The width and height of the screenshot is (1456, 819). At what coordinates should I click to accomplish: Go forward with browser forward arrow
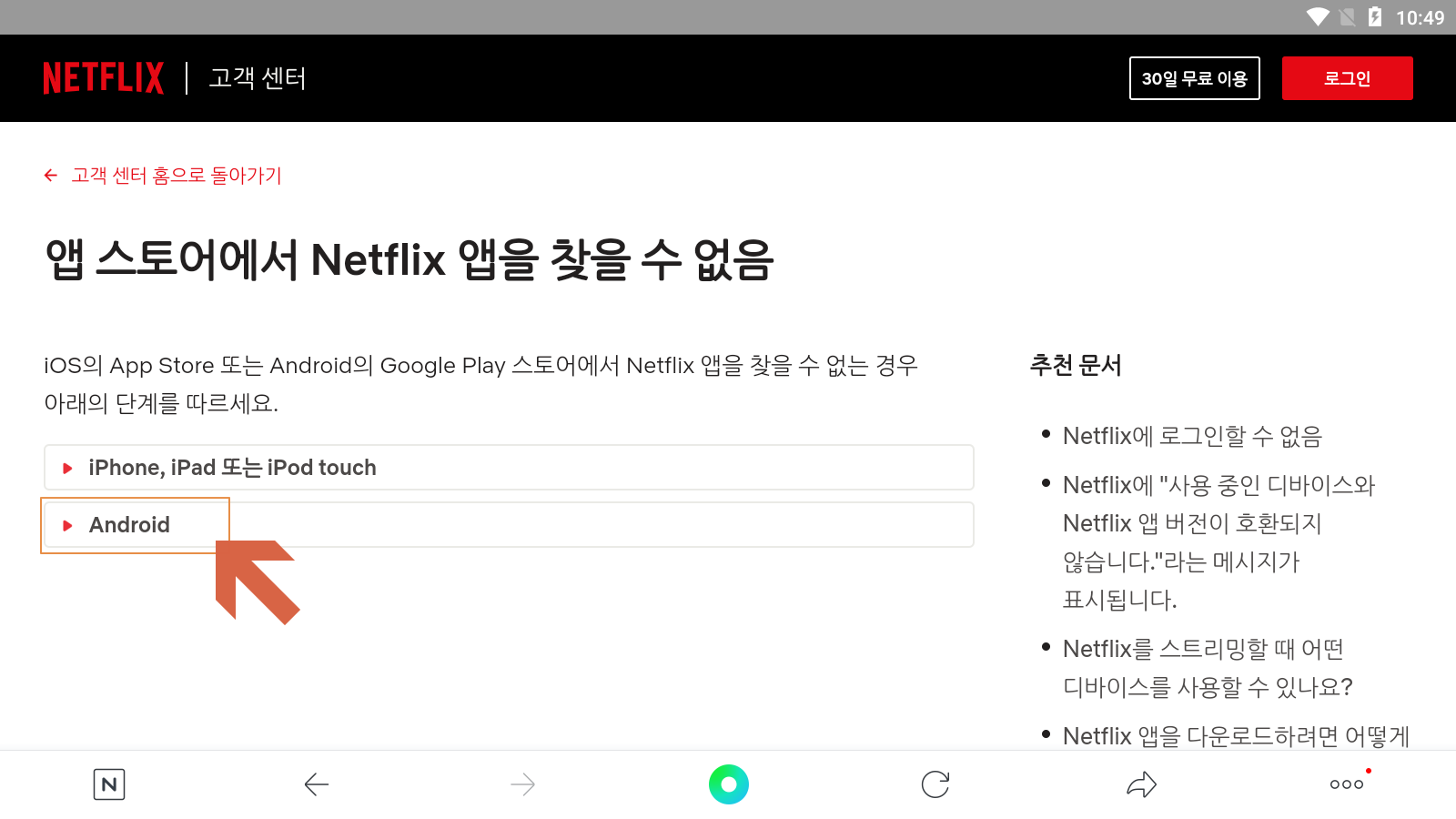point(523,784)
